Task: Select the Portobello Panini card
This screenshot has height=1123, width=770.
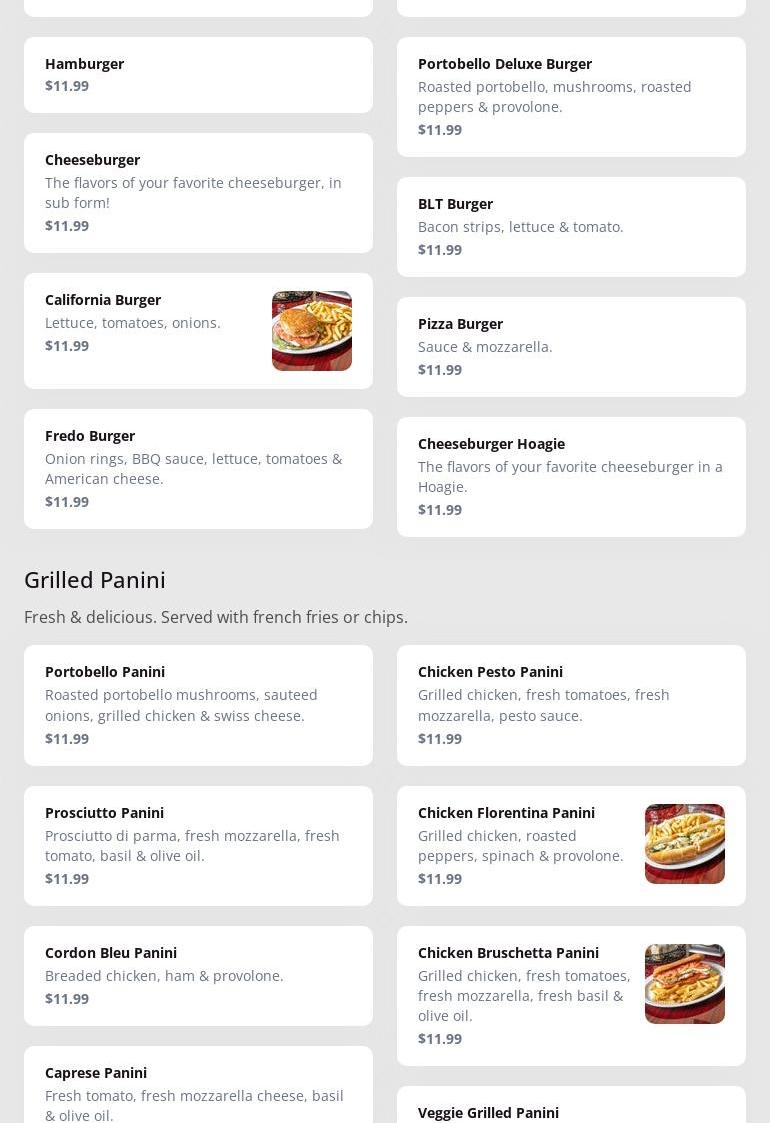Action: (x=198, y=705)
